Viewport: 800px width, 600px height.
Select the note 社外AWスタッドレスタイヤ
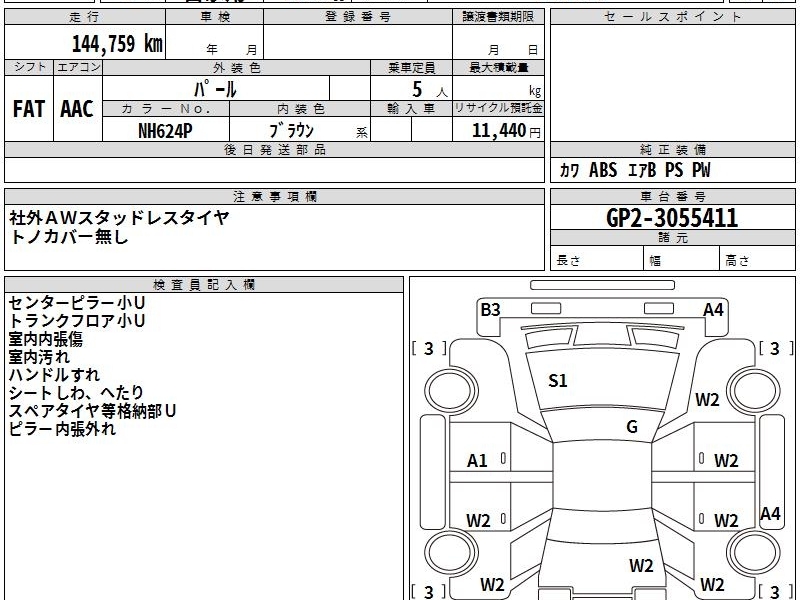pos(119,218)
